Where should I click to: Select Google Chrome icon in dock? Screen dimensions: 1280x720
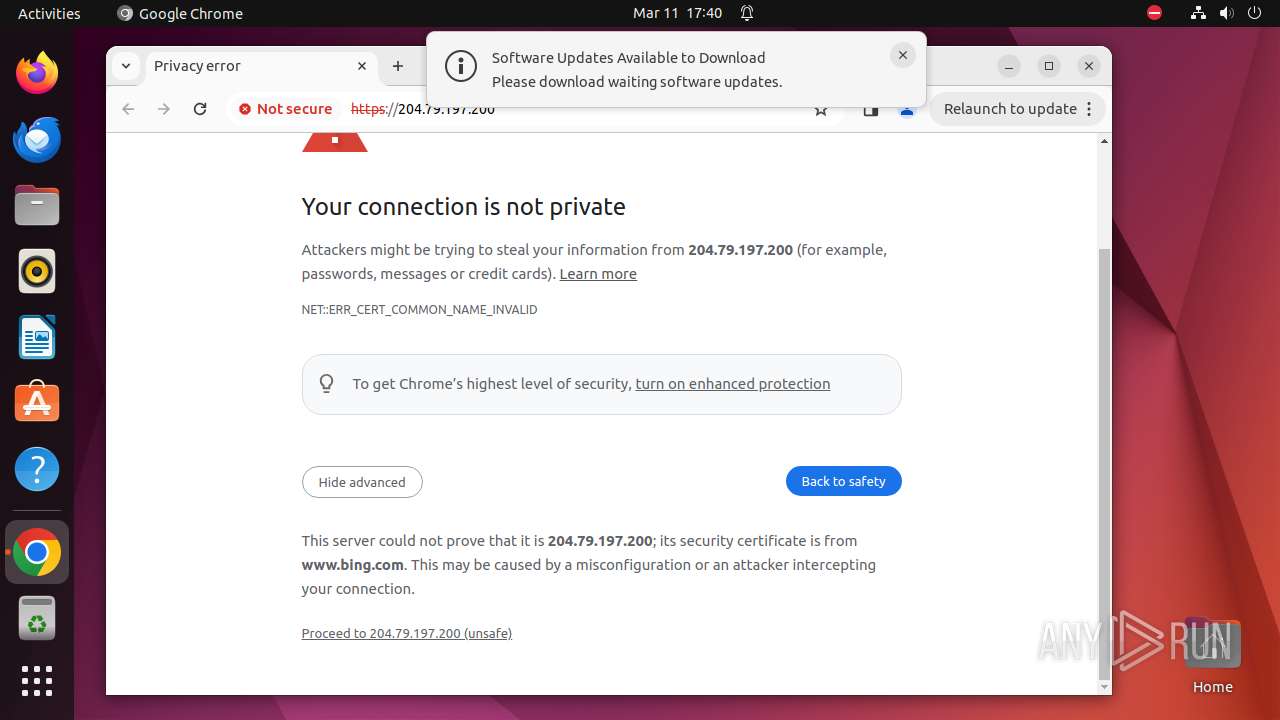tap(37, 552)
